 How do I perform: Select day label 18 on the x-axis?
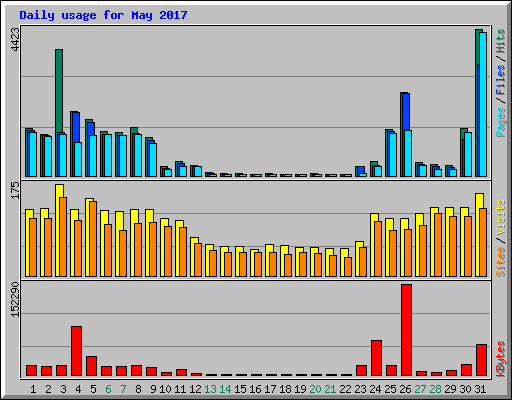pyautogui.click(x=285, y=389)
